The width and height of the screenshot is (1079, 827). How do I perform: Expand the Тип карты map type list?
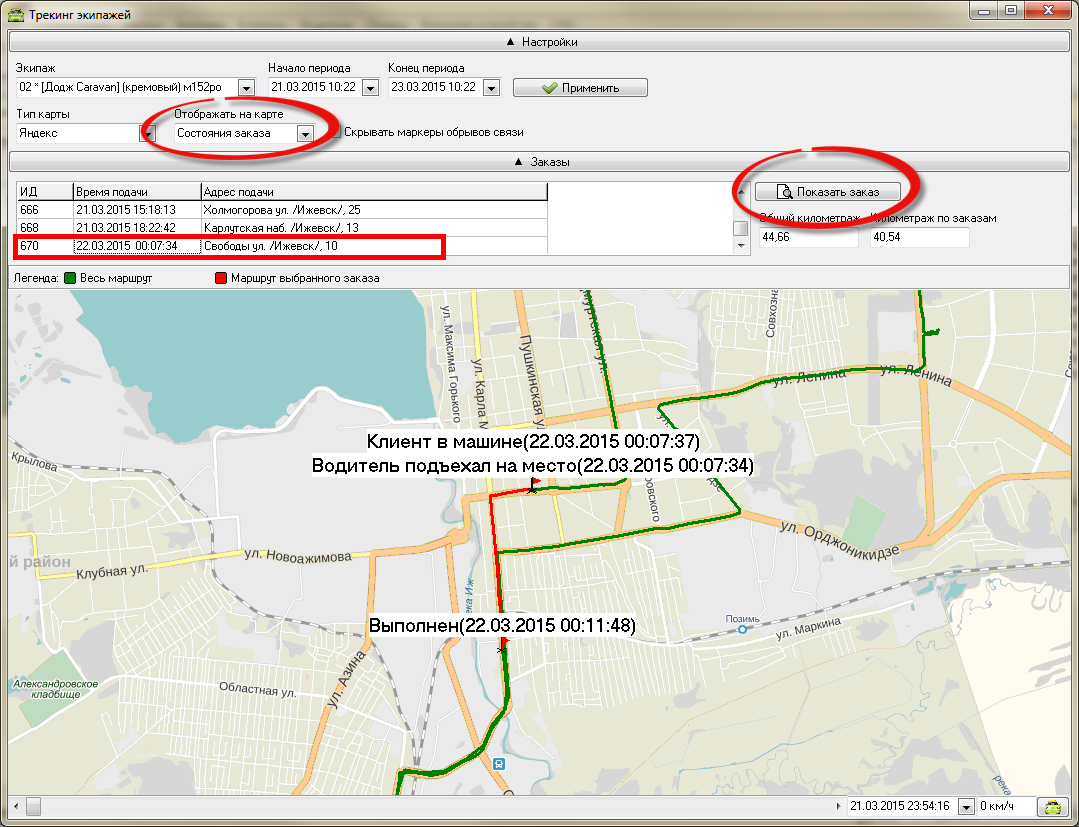pos(147,133)
